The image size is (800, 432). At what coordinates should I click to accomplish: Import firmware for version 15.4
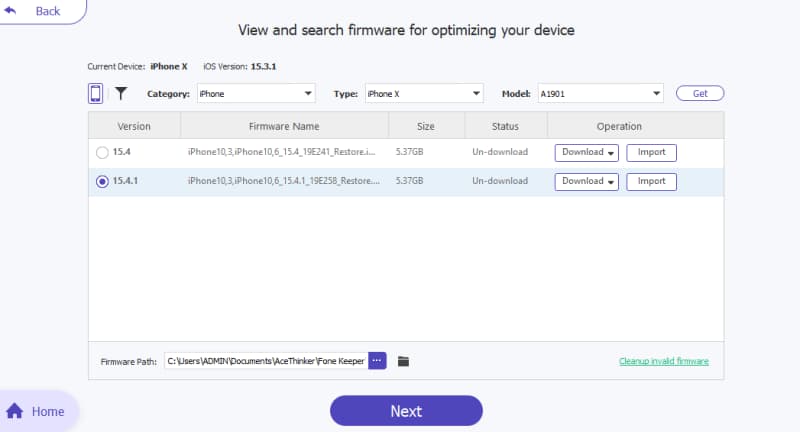[652, 153]
